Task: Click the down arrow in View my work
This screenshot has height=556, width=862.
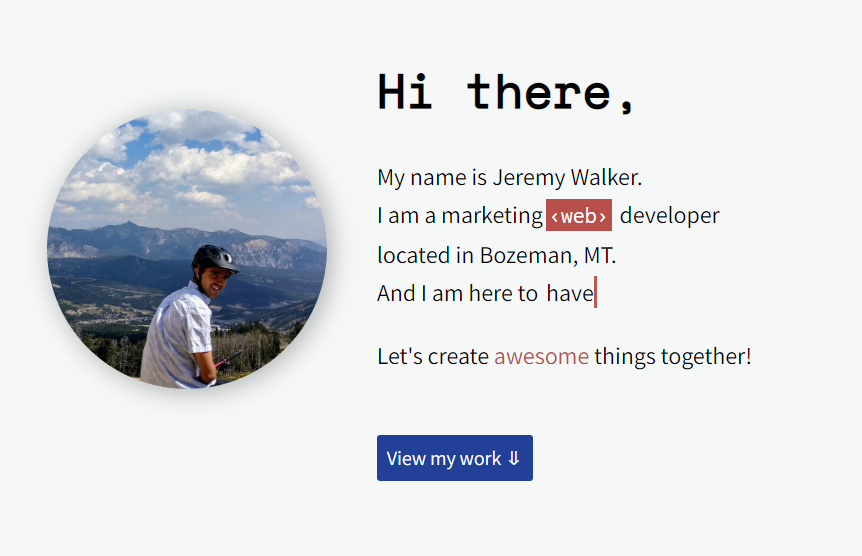Action: pos(513,458)
